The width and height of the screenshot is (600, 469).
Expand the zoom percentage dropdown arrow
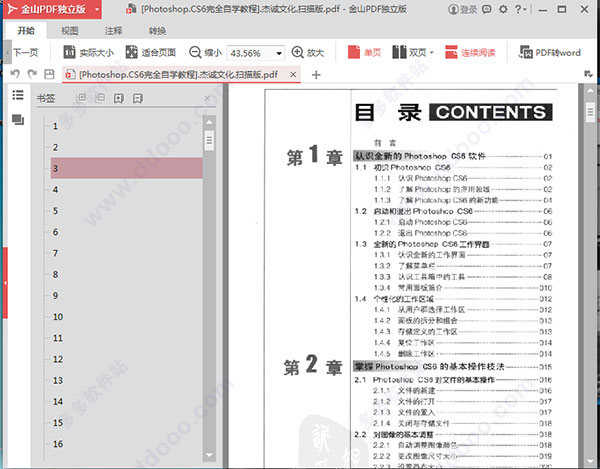click(x=279, y=53)
